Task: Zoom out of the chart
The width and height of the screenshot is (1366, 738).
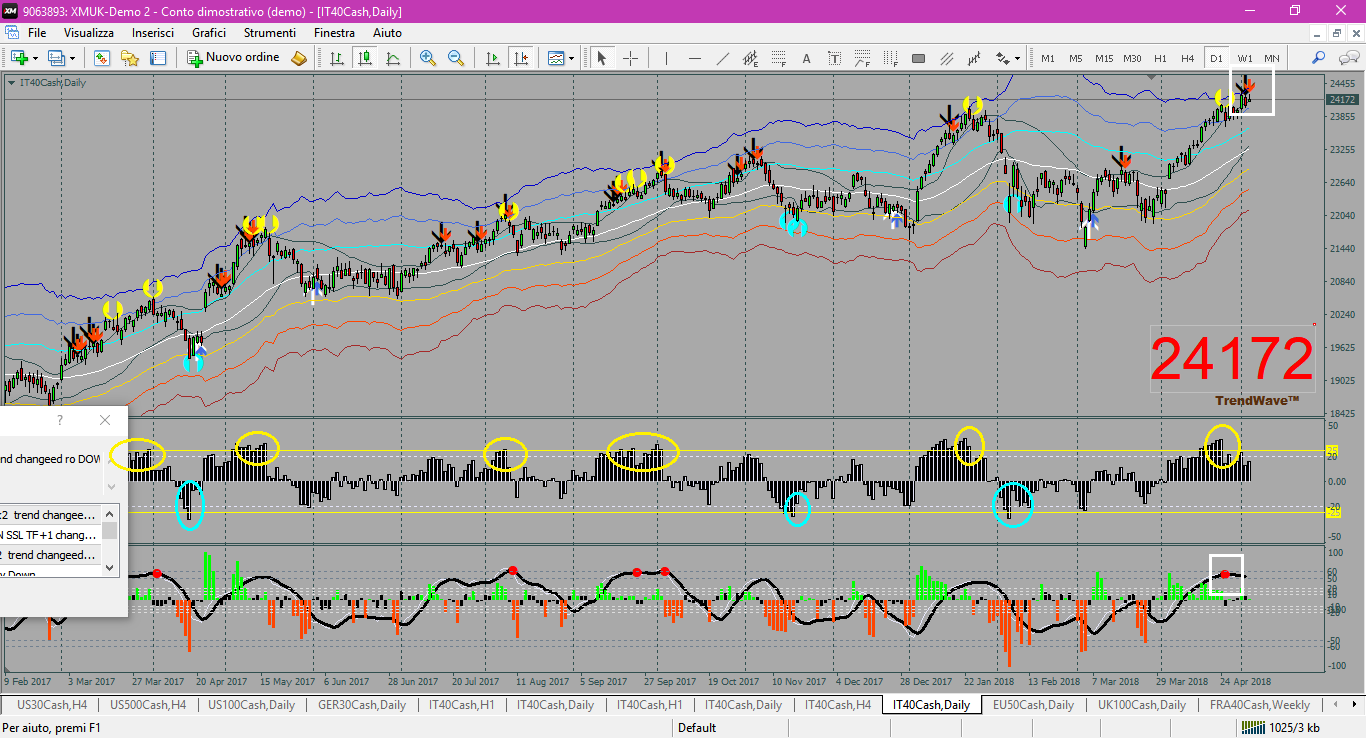Action: click(456, 58)
